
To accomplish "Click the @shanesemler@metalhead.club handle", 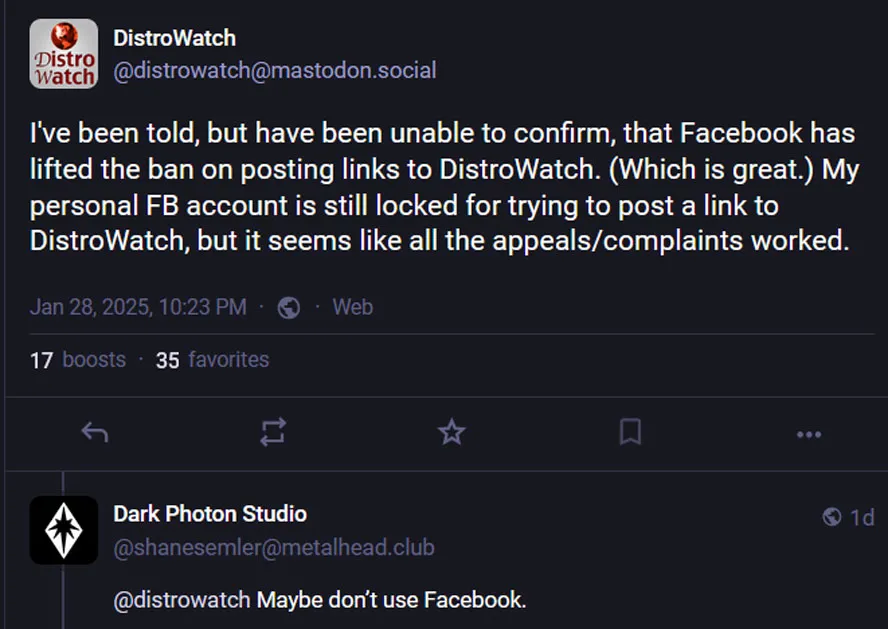I will [273, 547].
